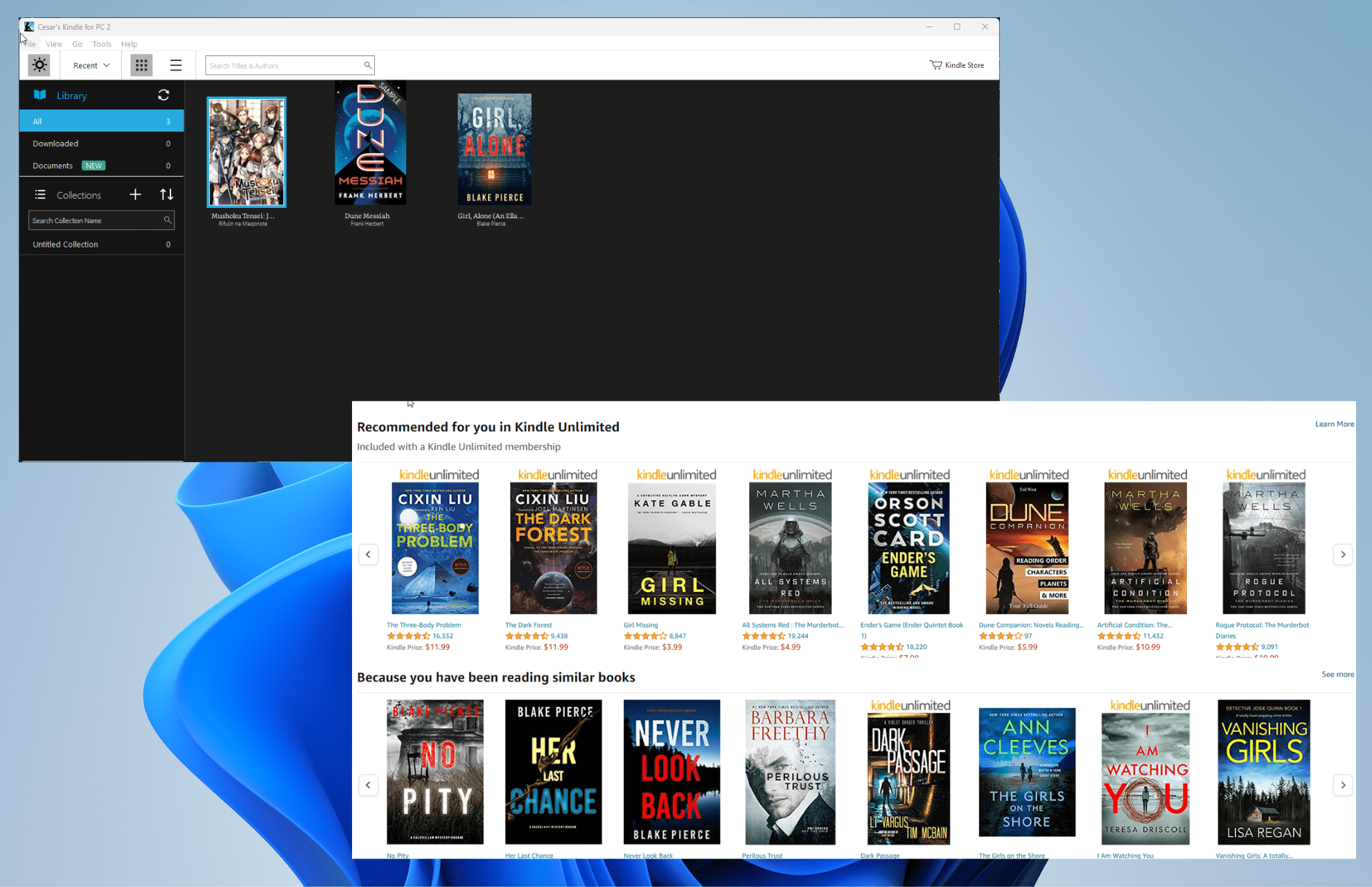Open The Girls on the Shore cover
Viewport: 1372px width, 887px height.
click(x=1027, y=772)
